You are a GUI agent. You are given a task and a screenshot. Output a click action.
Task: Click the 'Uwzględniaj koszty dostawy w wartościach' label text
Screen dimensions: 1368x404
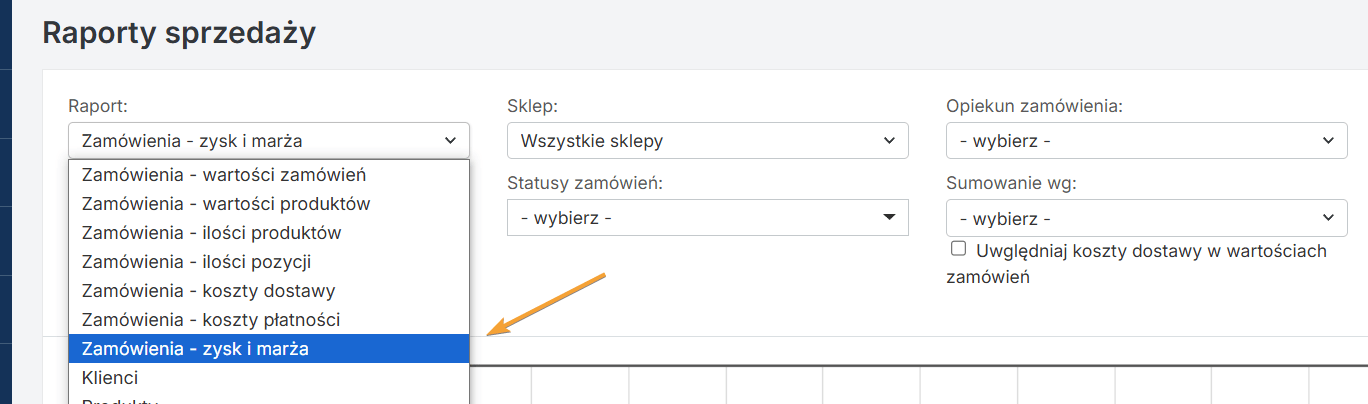1150,251
